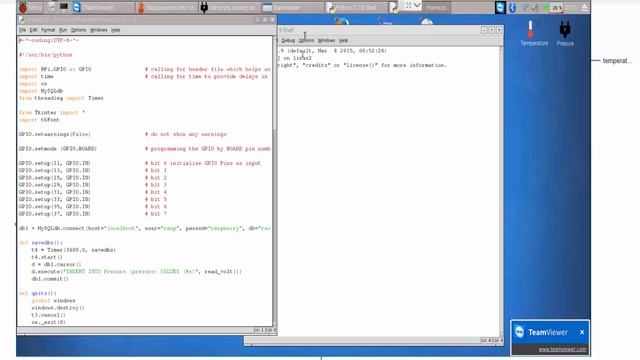Click the '# bit 7' comment

pyautogui.click(x=156, y=213)
